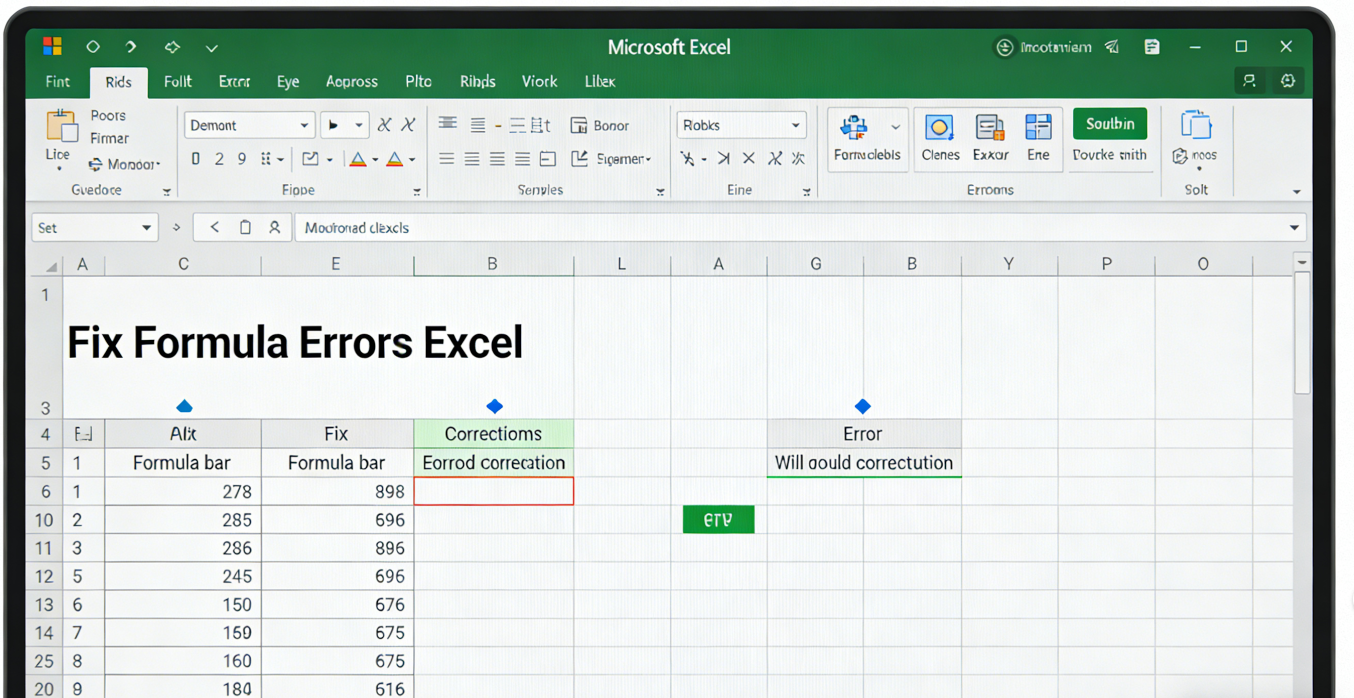Click the forward chevron in title bar
Image resolution: width=1354 pixels, height=698 pixels.
(x=131, y=47)
